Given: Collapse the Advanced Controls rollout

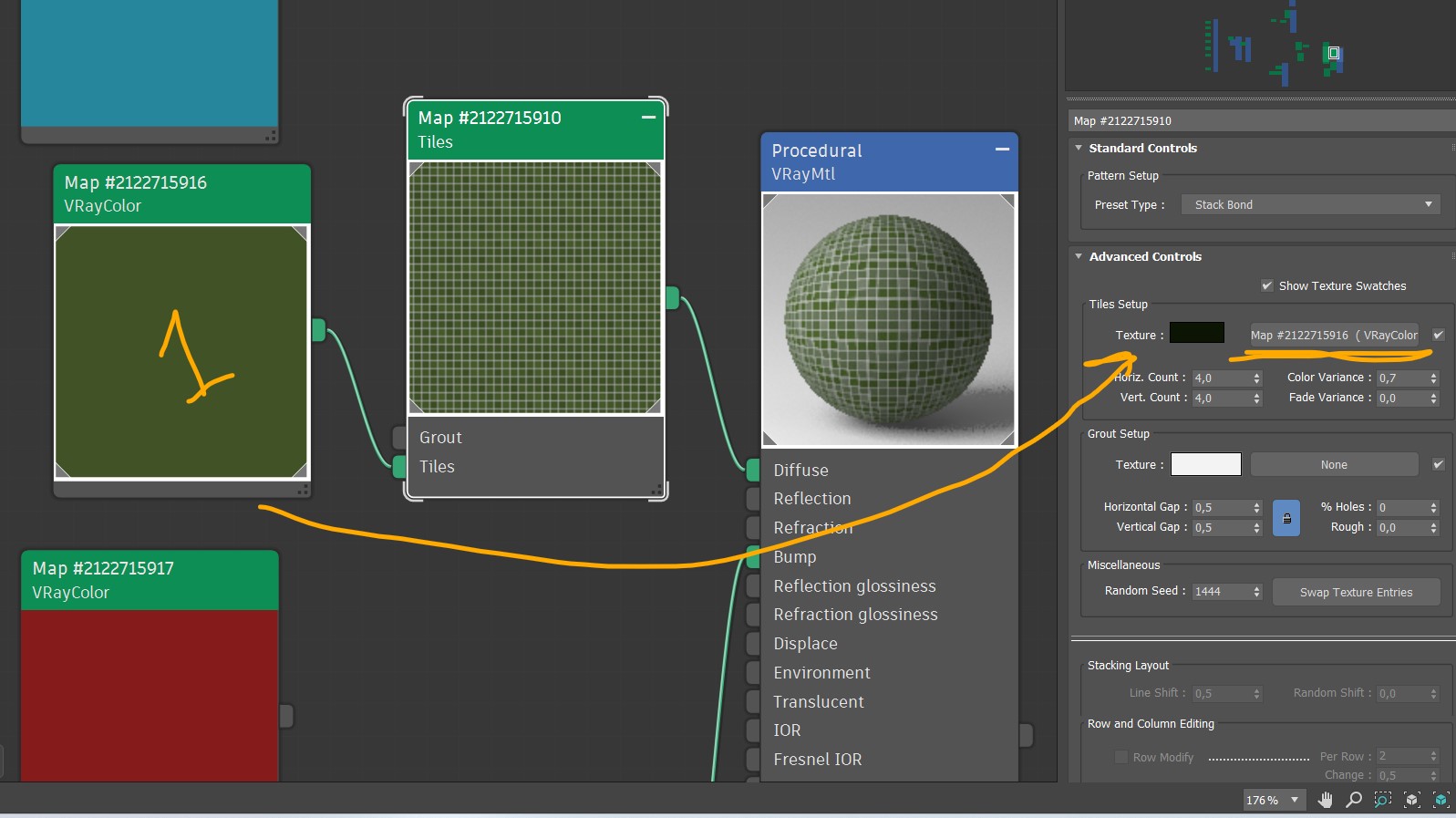Looking at the screenshot, I should click(x=1079, y=256).
